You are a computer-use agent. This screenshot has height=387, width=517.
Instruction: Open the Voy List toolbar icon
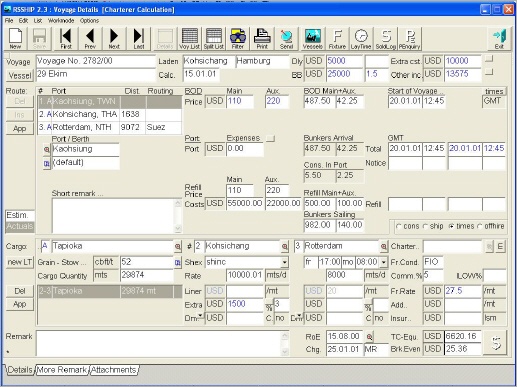(189, 39)
